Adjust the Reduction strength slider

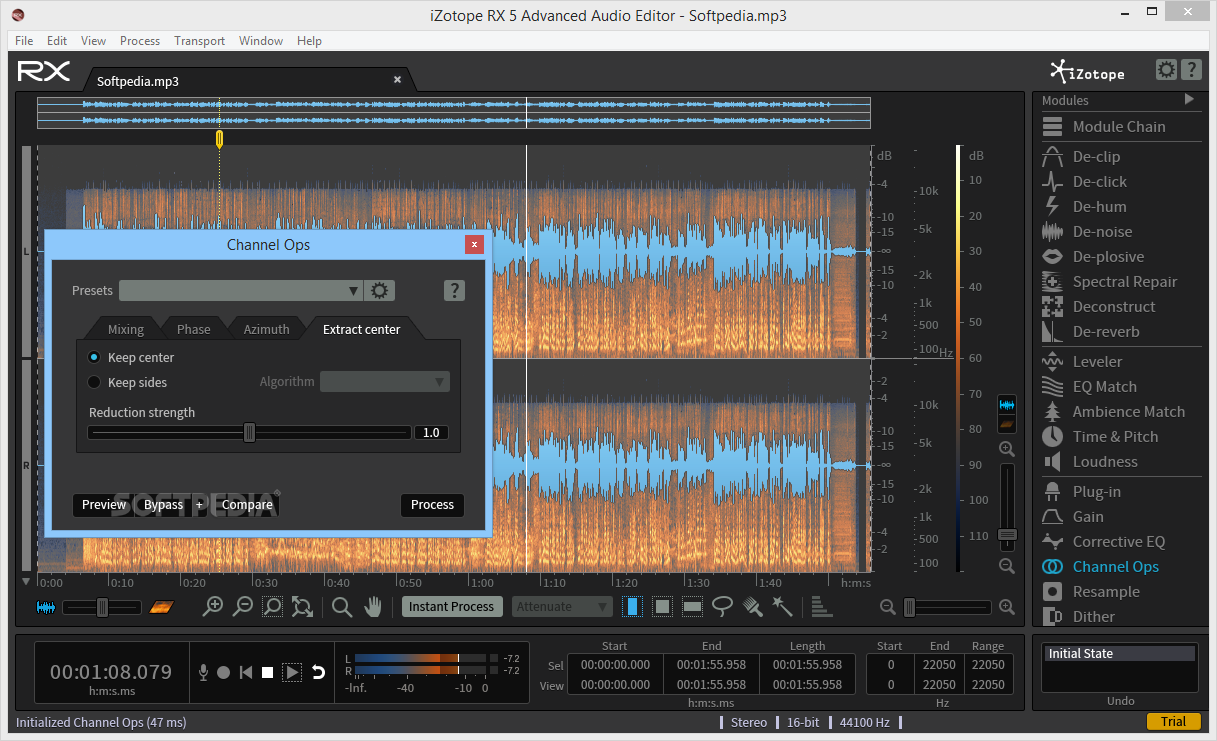pyautogui.click(x=249, y=433)
